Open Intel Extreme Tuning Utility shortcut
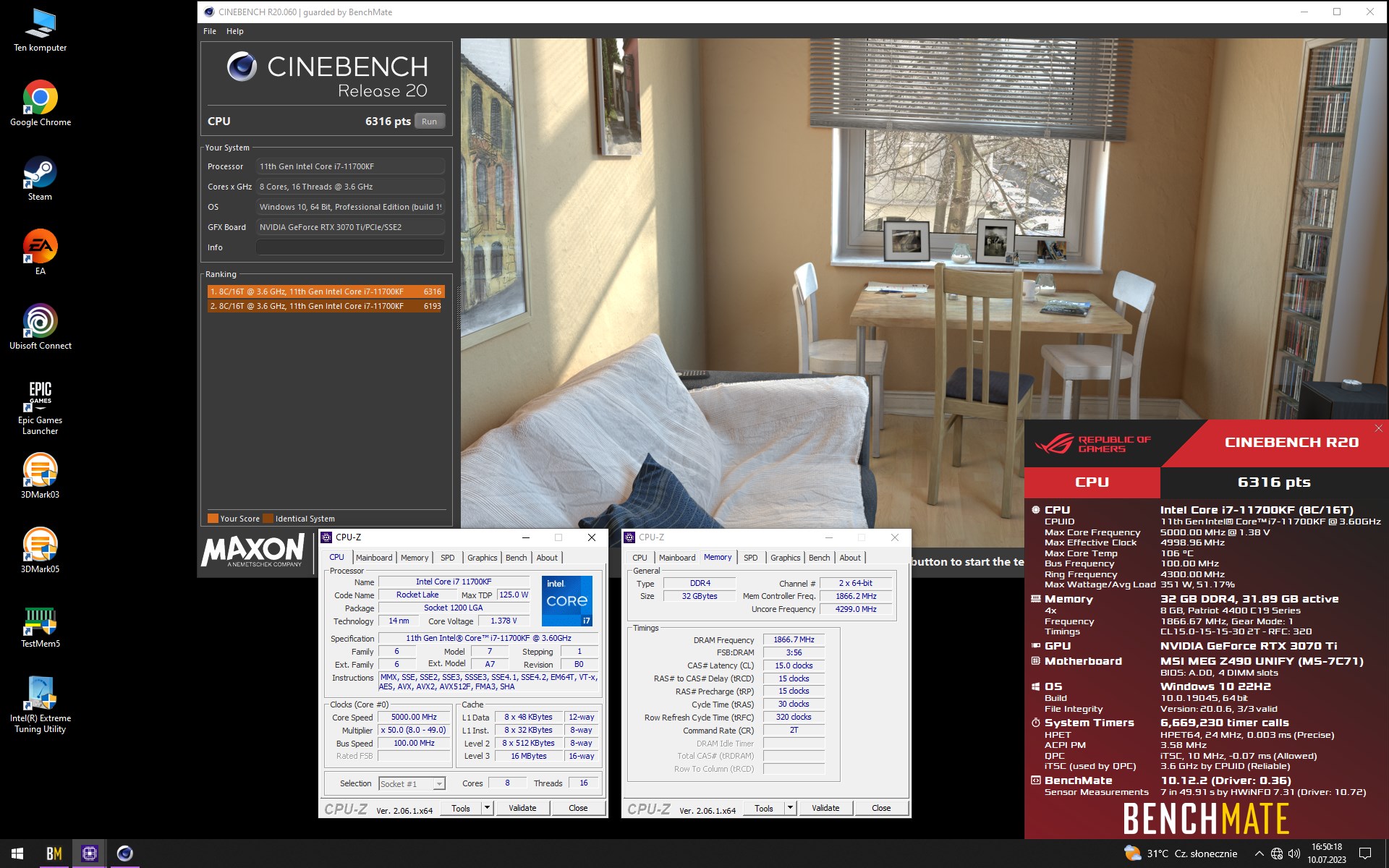This screenshot has height=868, width=1389. (x=40, y=705)
